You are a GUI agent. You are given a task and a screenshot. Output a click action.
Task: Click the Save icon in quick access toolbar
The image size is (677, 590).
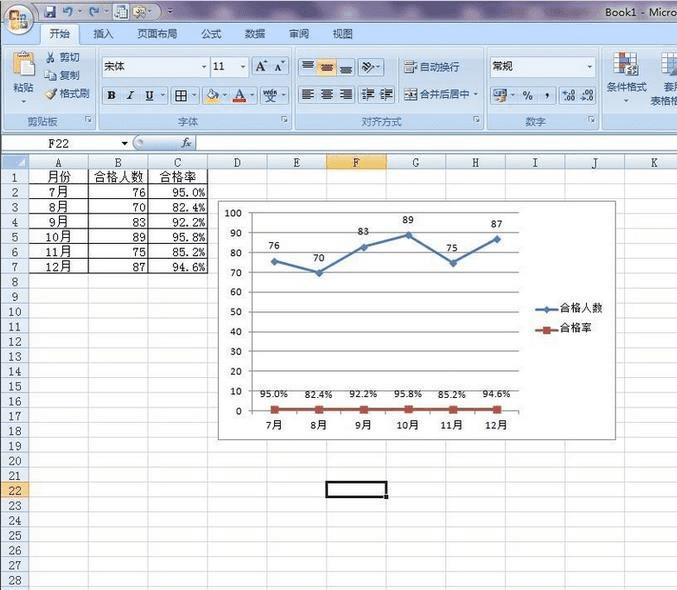tap(50, 12)
